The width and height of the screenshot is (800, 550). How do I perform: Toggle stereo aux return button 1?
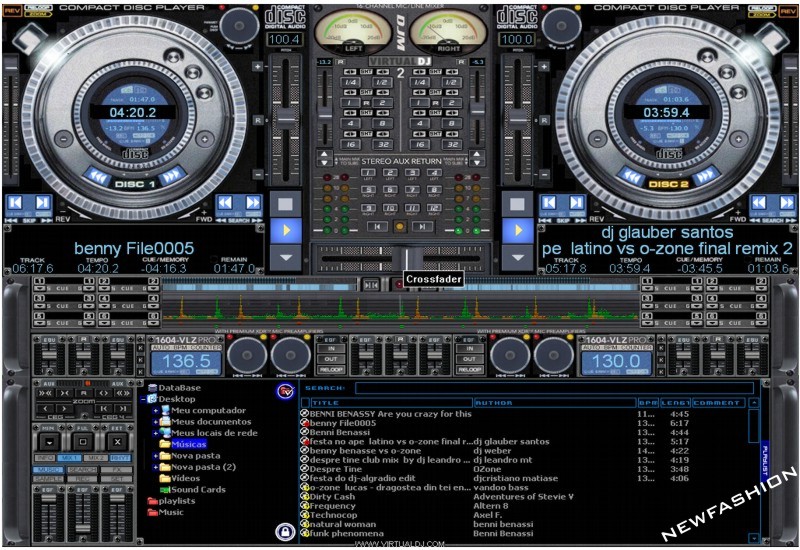(368, 173)
